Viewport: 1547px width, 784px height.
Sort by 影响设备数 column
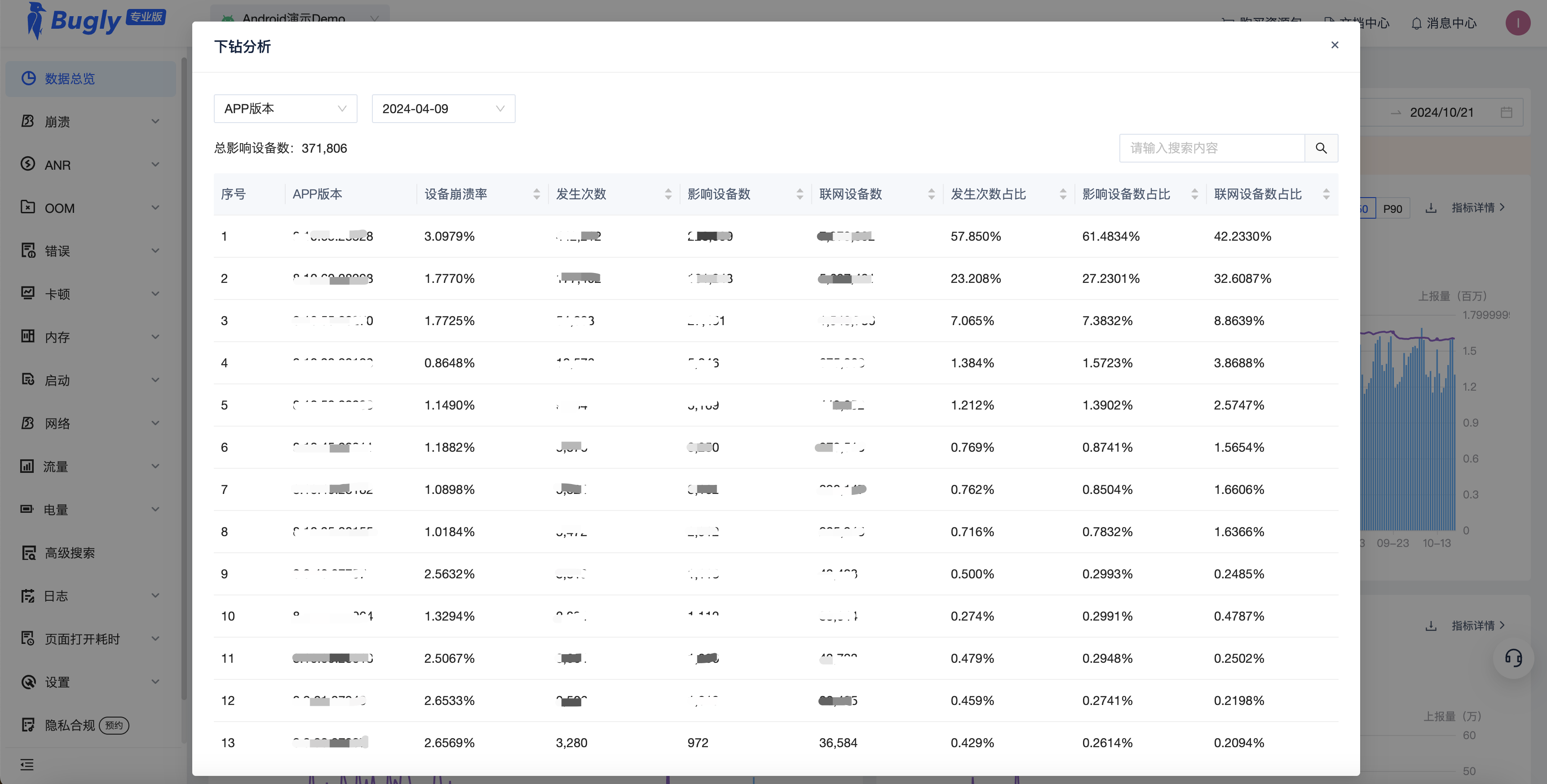(x=799, y=194)
